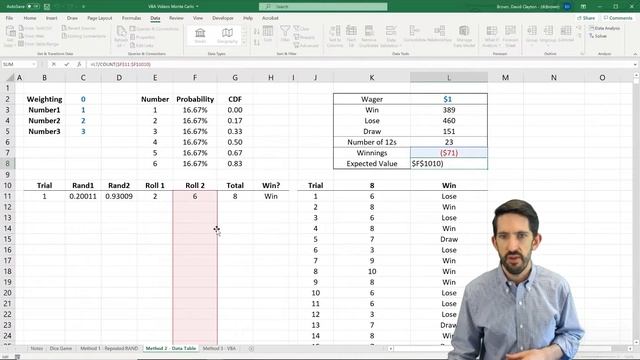Image resolution: width=640 pixels, height=360 pixels.
Task: Open the Name Box dropdown arrow
Action: 34,64
